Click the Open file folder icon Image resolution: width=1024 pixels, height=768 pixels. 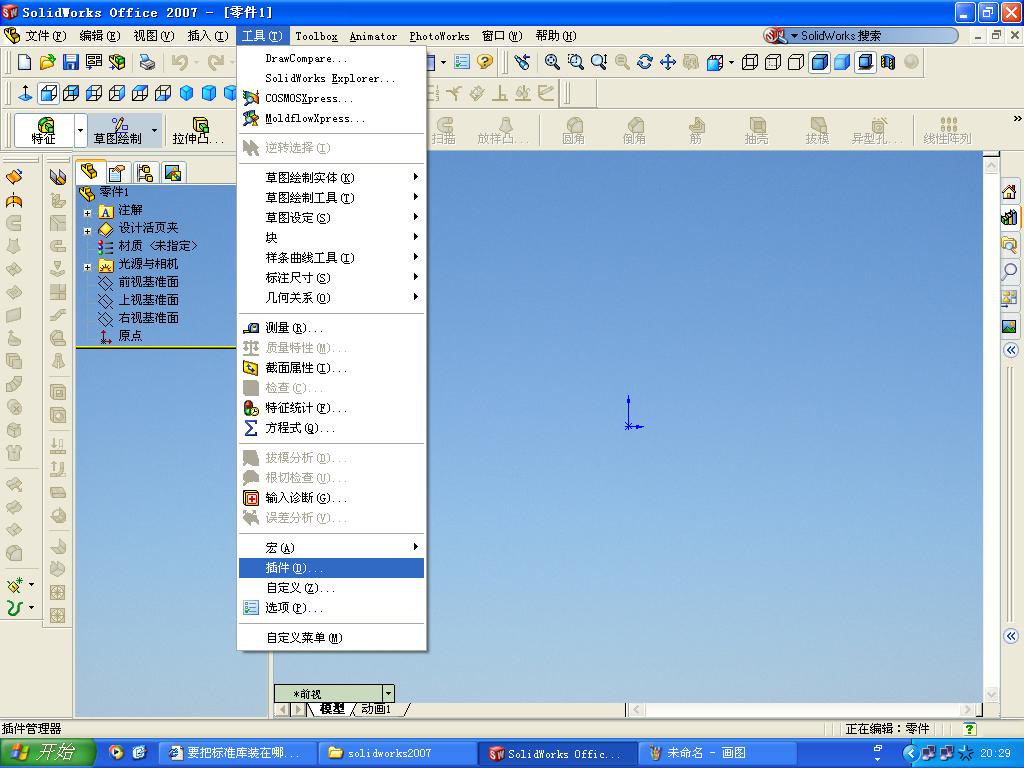click(47, 62)
